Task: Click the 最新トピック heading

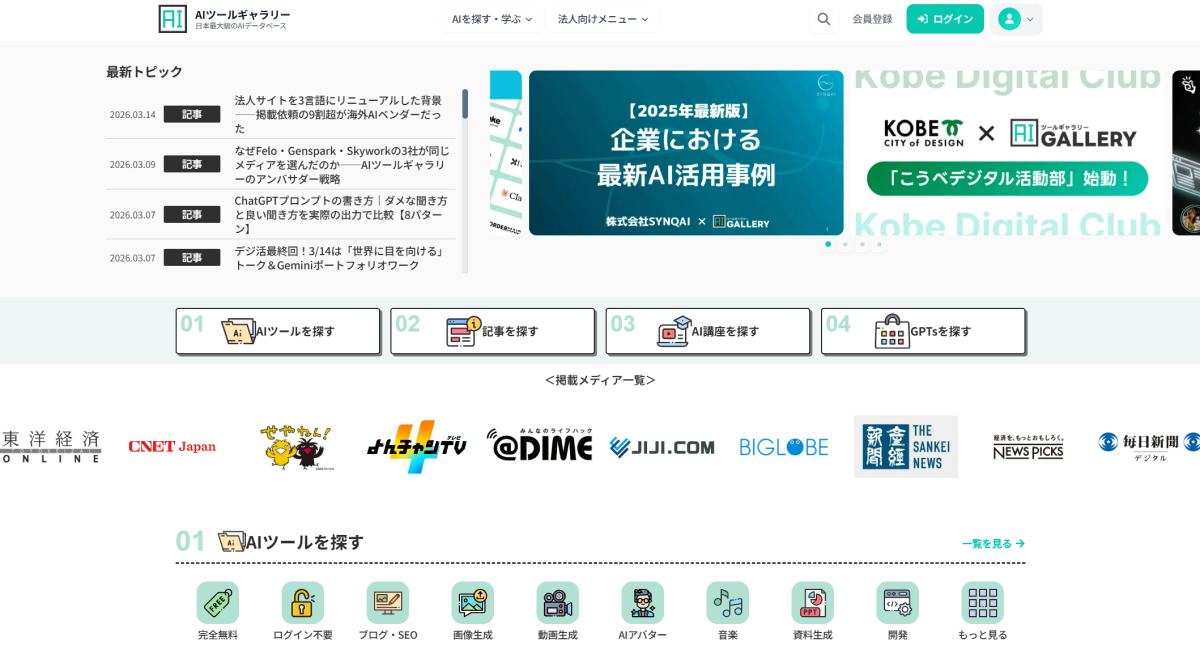Action: 145,72
